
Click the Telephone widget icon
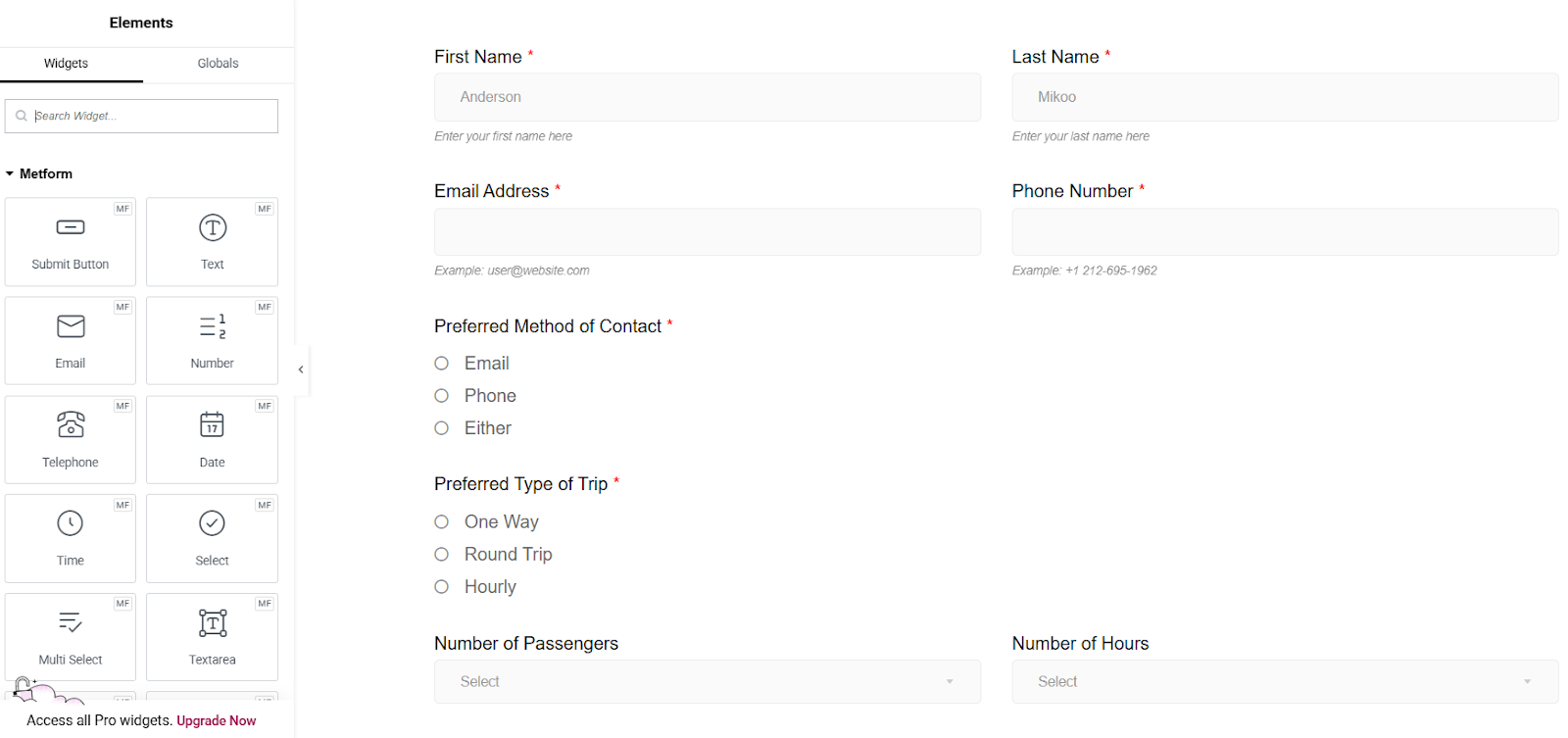tap(71, 424)
